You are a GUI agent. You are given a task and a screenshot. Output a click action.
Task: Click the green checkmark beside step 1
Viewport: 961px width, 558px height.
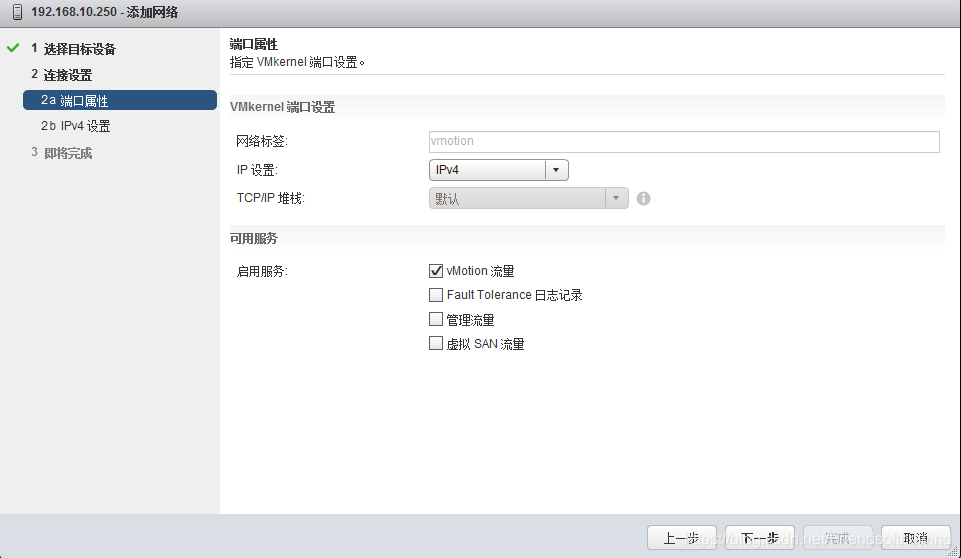click(x=13, y=48)
